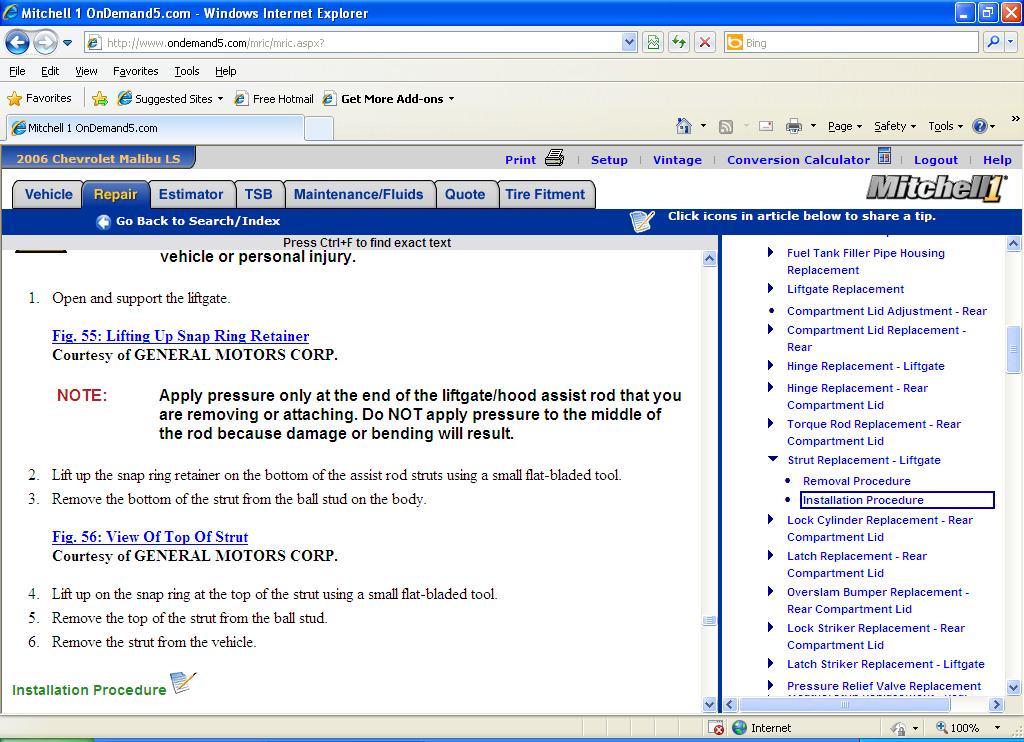Expand the Torque Rod Replacement arrow
The image size is (1024, 742).
pyautogui.click(x=771, y=423)
